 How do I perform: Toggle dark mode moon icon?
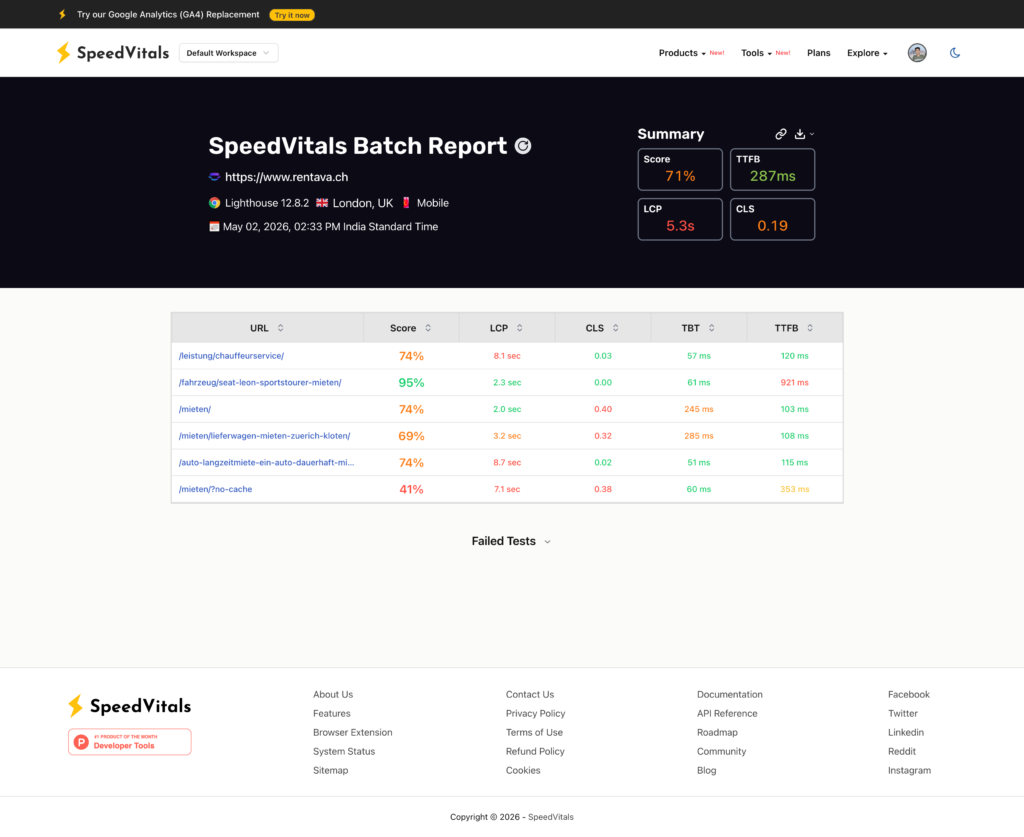955,53
